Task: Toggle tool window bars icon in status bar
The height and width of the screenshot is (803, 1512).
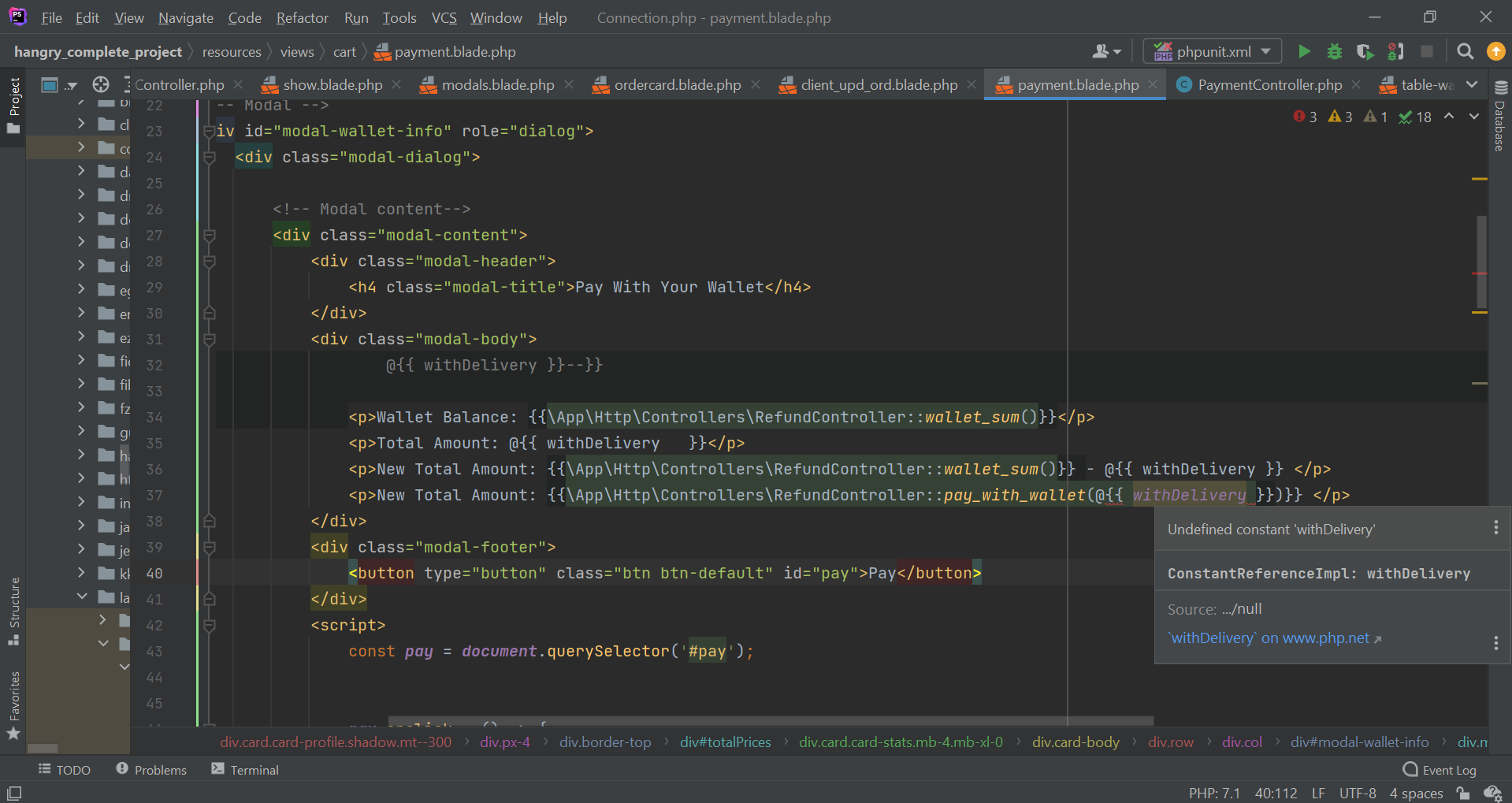Action: click(x=14, y=793)
